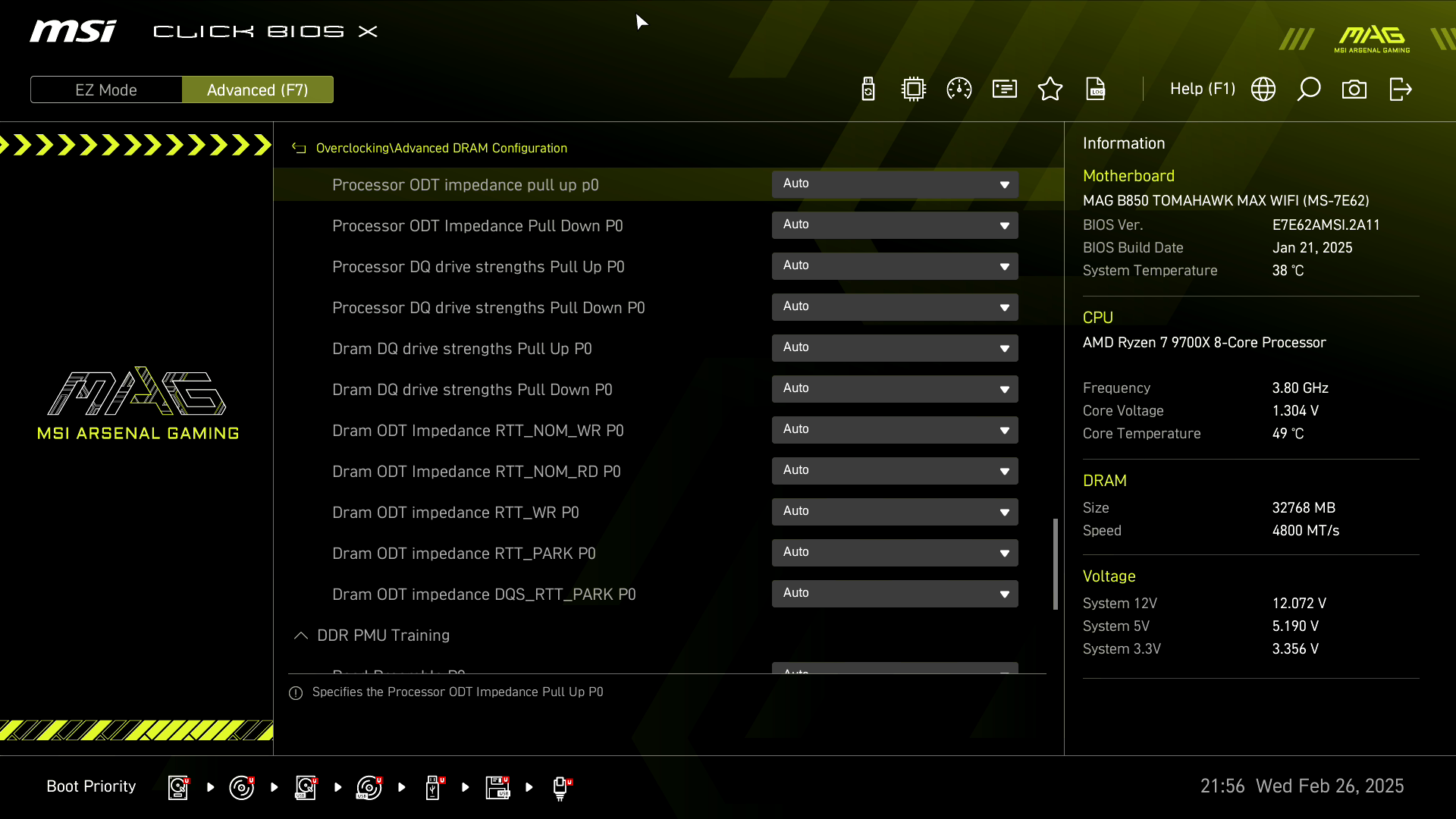Select the USB key boot device icon
The width and height of the screenshot is (1456, 819).
(433, 787)
